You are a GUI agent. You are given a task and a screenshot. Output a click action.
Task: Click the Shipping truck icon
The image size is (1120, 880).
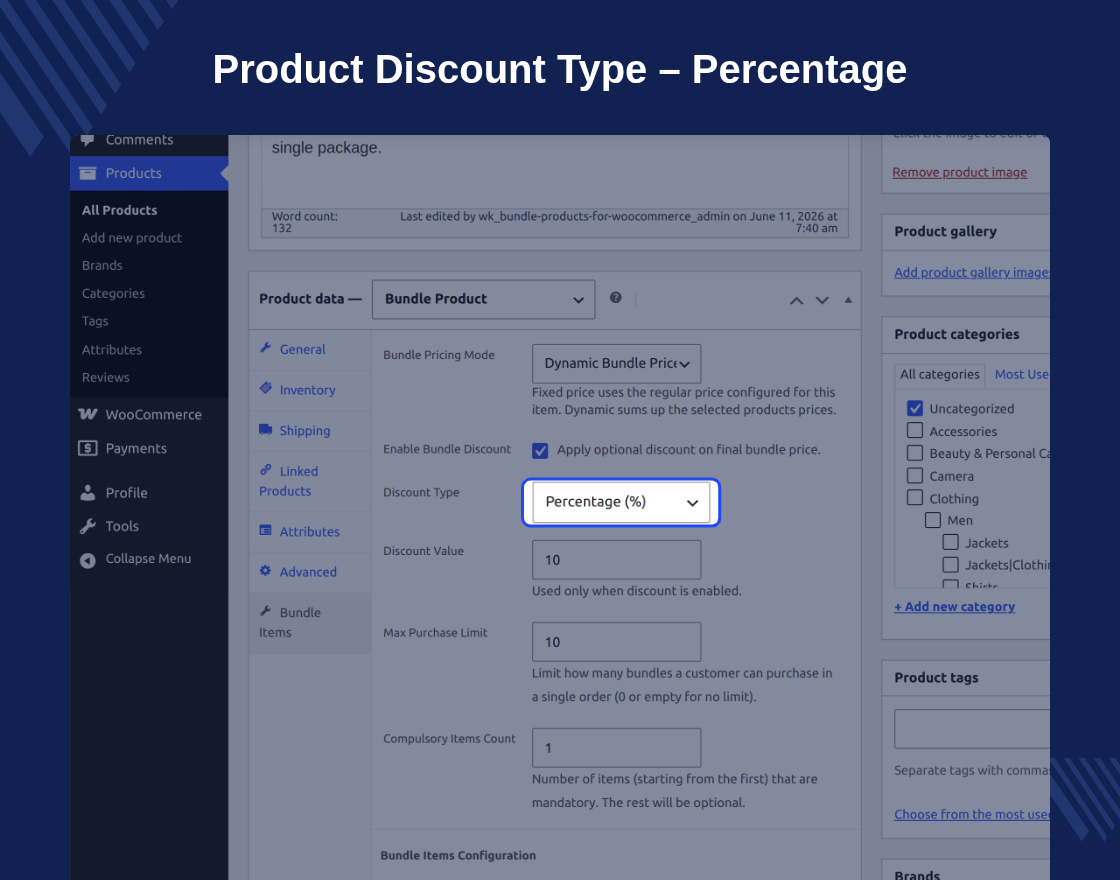[266, 429]
